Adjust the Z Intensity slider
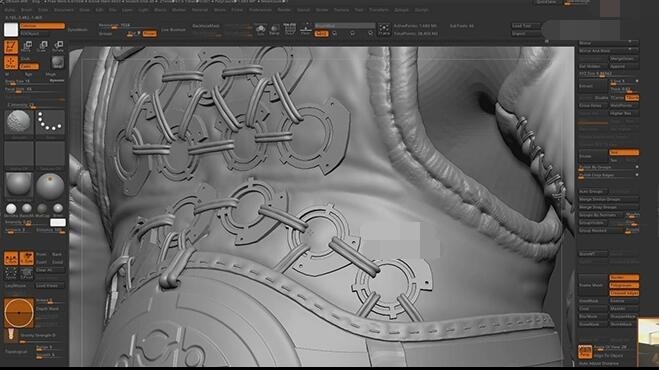This screenshot has width=659, height=370. pyautogui.click(x=34, y=105)
